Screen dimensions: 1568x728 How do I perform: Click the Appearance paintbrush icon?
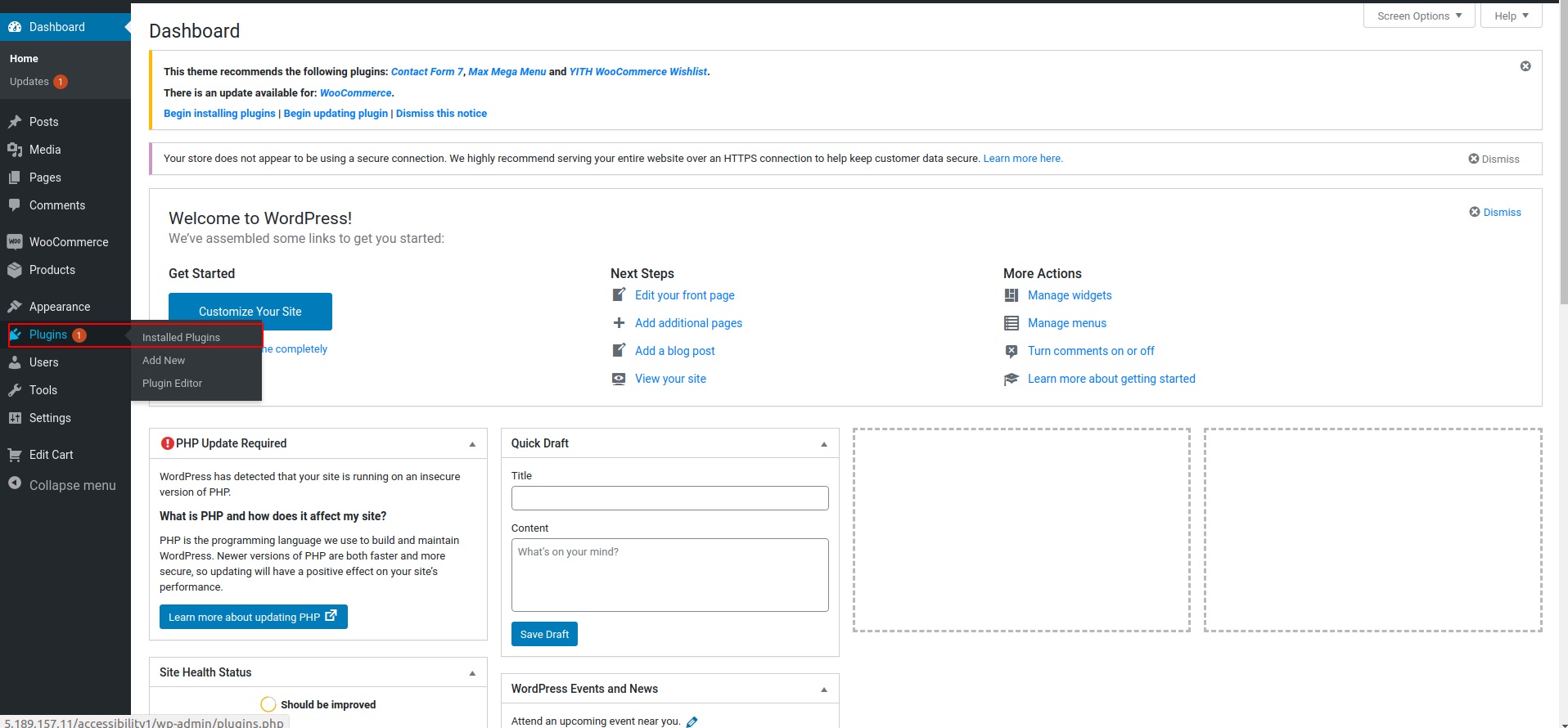pyautogui.click(x=15, y=307)
